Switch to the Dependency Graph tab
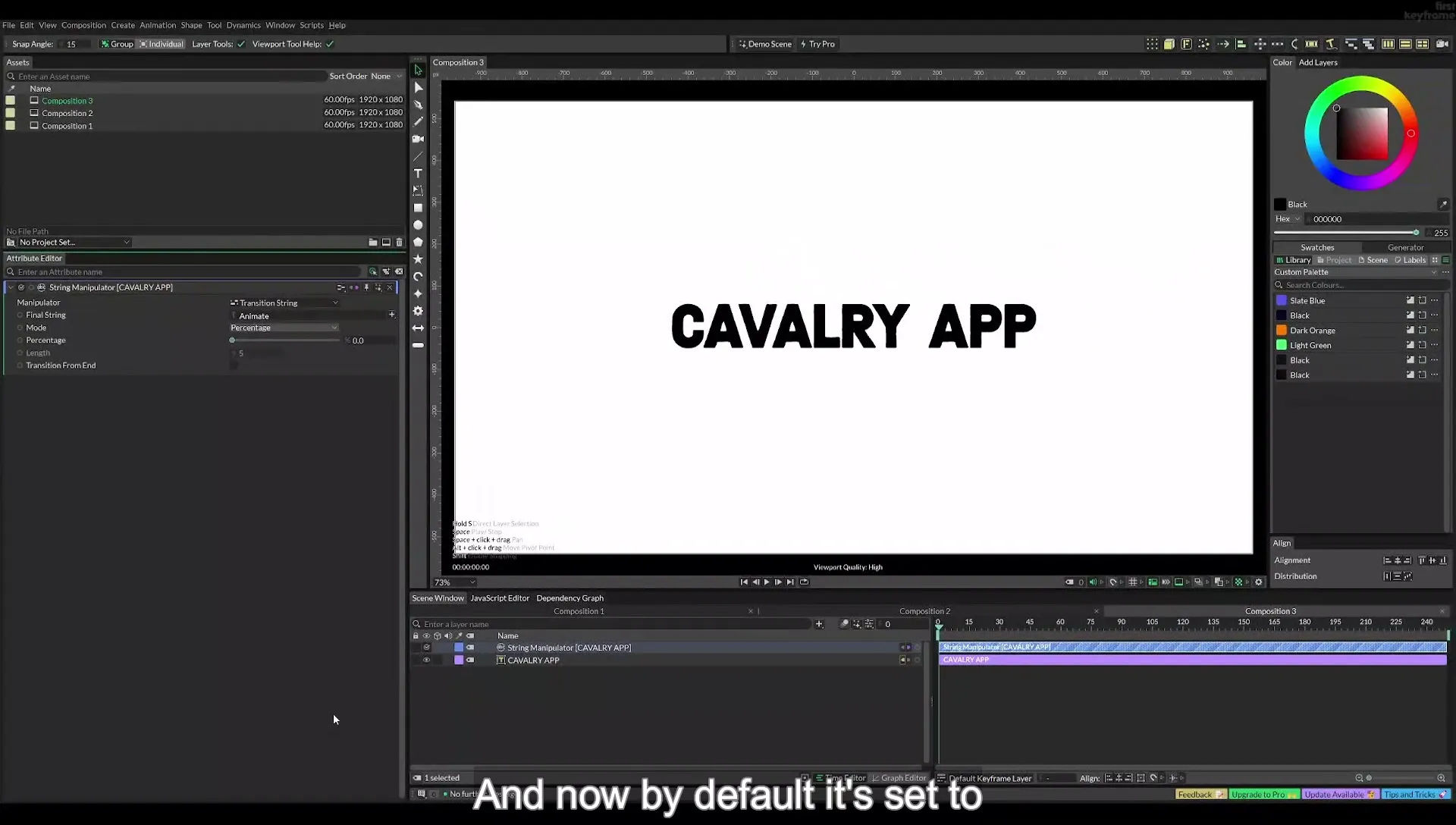The height and width of the screenshot is (825, 1456). [x=570, y=598]
